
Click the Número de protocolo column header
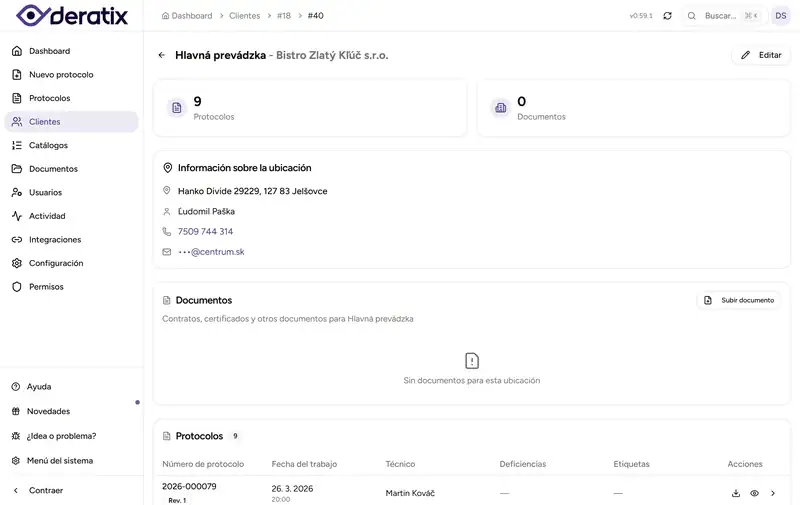coord(203,464)
